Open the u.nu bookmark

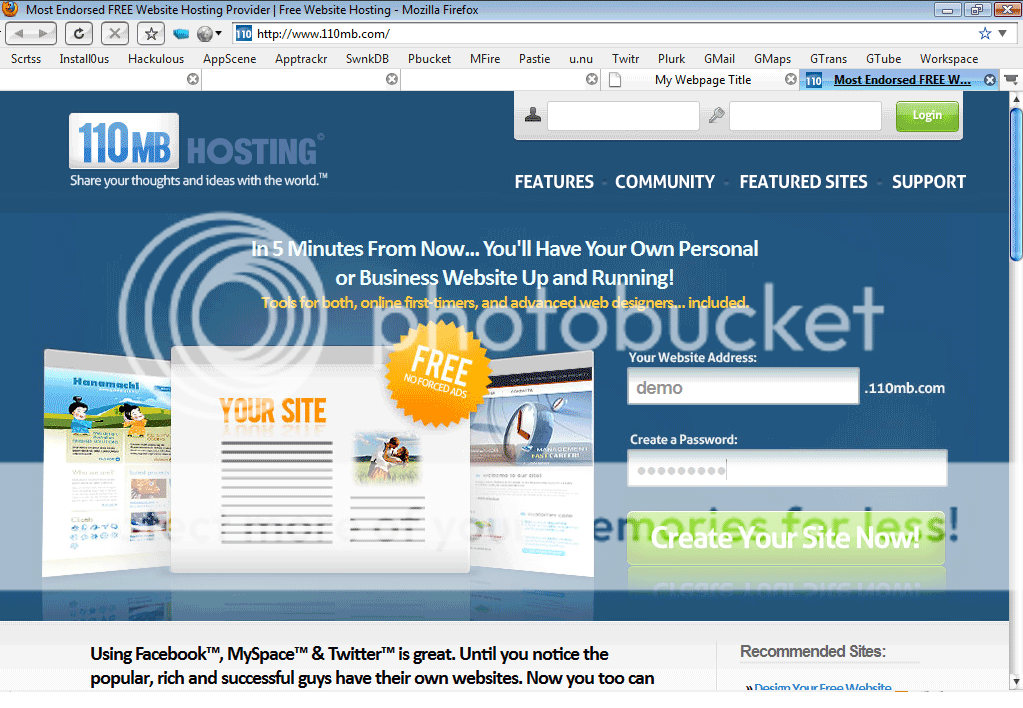581,59
